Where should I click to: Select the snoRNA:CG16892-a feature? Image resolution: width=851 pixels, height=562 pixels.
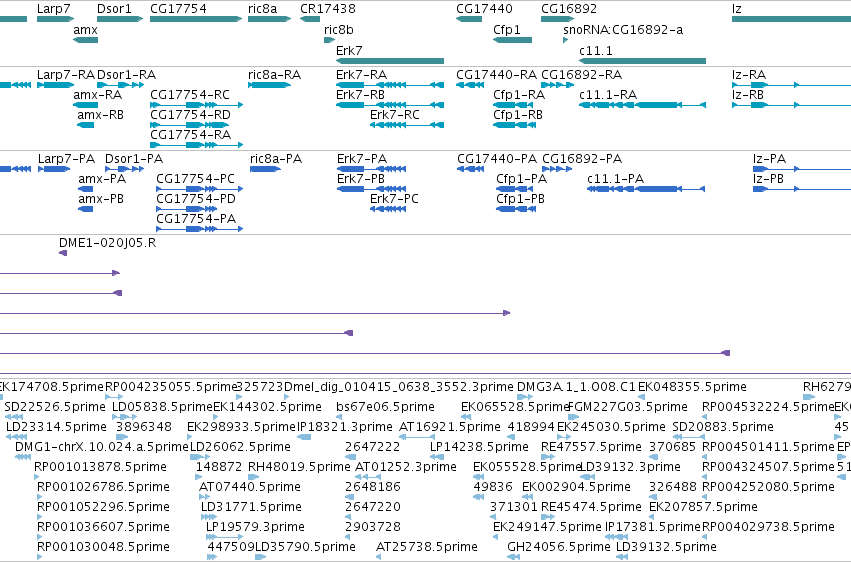click(566, 40)
